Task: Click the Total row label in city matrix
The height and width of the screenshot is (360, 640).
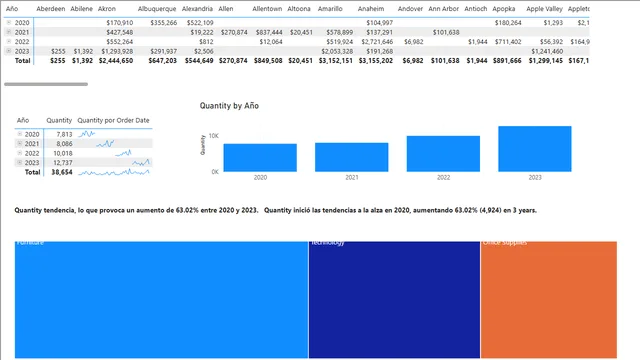Action: [x=22, y=61]
